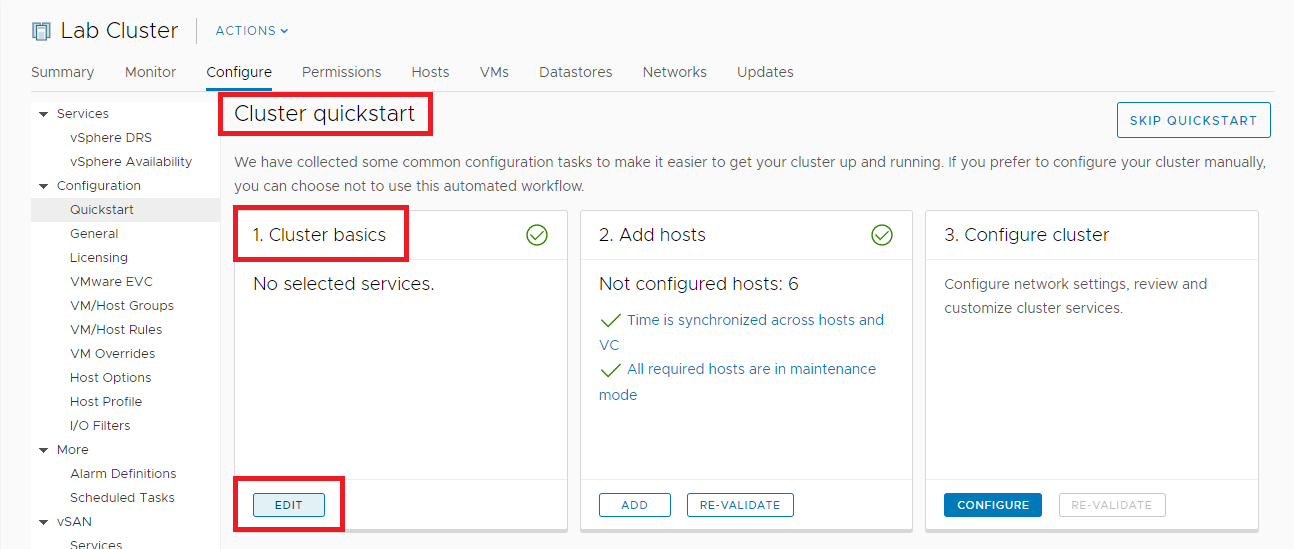Select VMware EVC in sidebar
1294x549 pixels.
tap(111, 282)
